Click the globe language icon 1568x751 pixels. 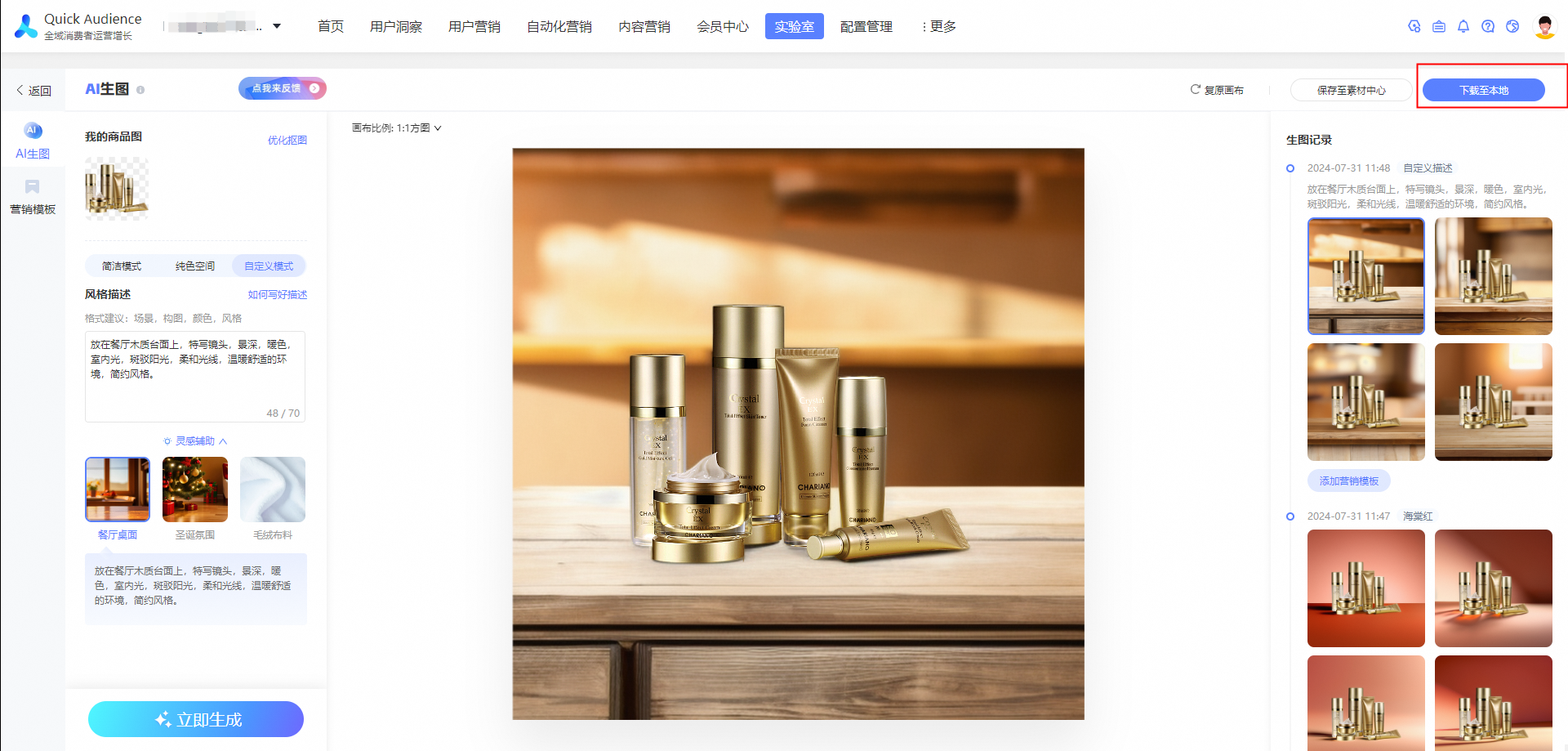coord(1512,26)
